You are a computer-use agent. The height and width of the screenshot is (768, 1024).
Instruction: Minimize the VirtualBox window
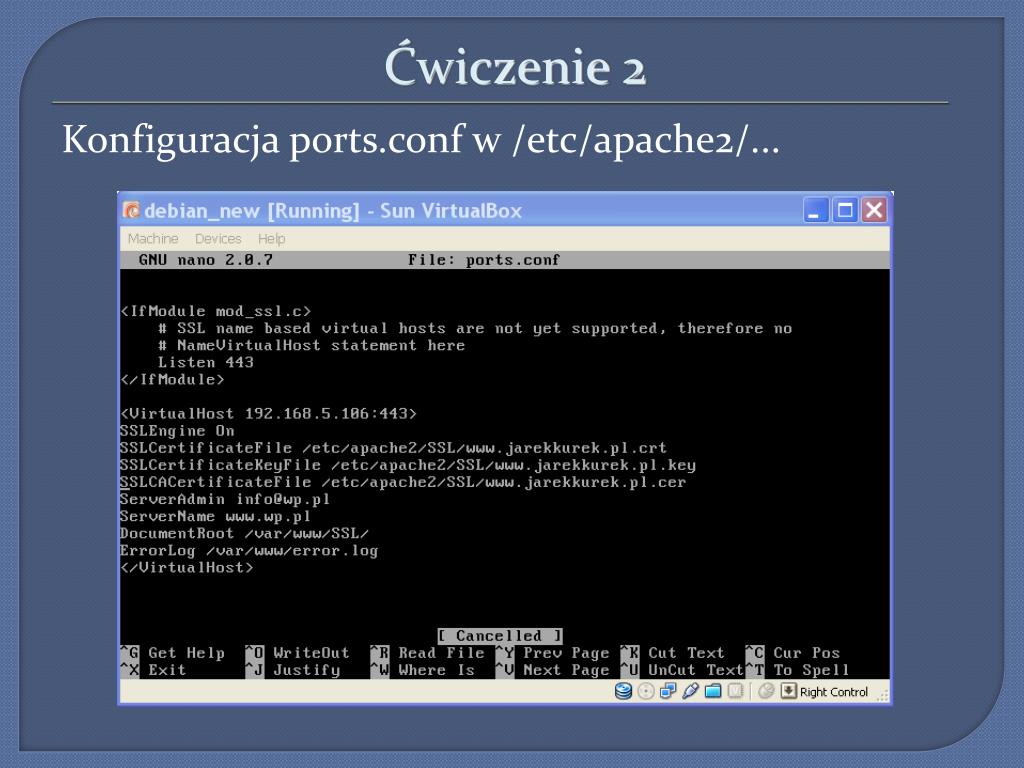[x=815, y=210]
